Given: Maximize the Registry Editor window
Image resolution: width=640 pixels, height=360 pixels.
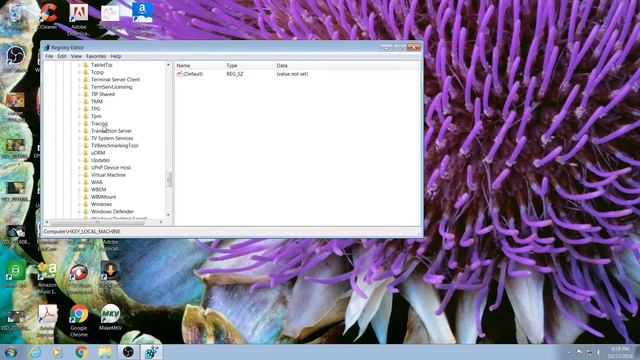Looking at the screenshot, I should click(400, 47).
